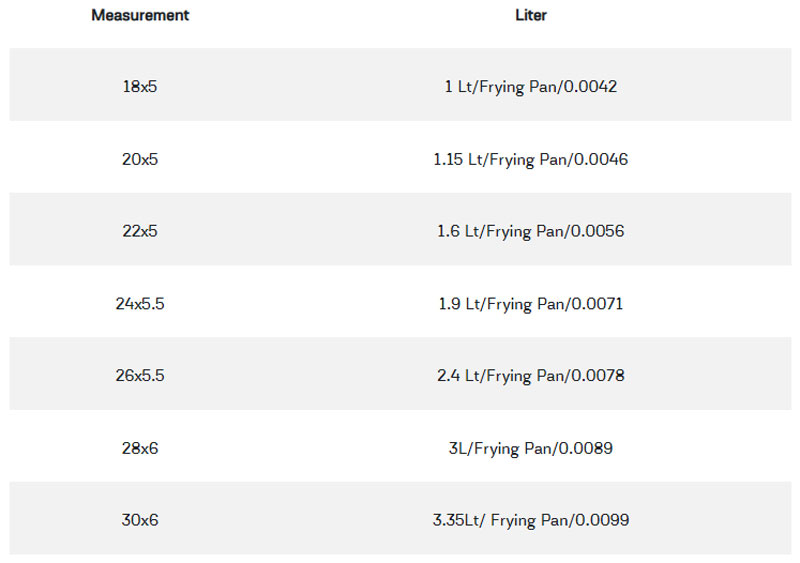This screenshot has width=800, height=563.
Task: Click the 1 Lt/Frying Pan/0.0042 cell
Action: 531,87
